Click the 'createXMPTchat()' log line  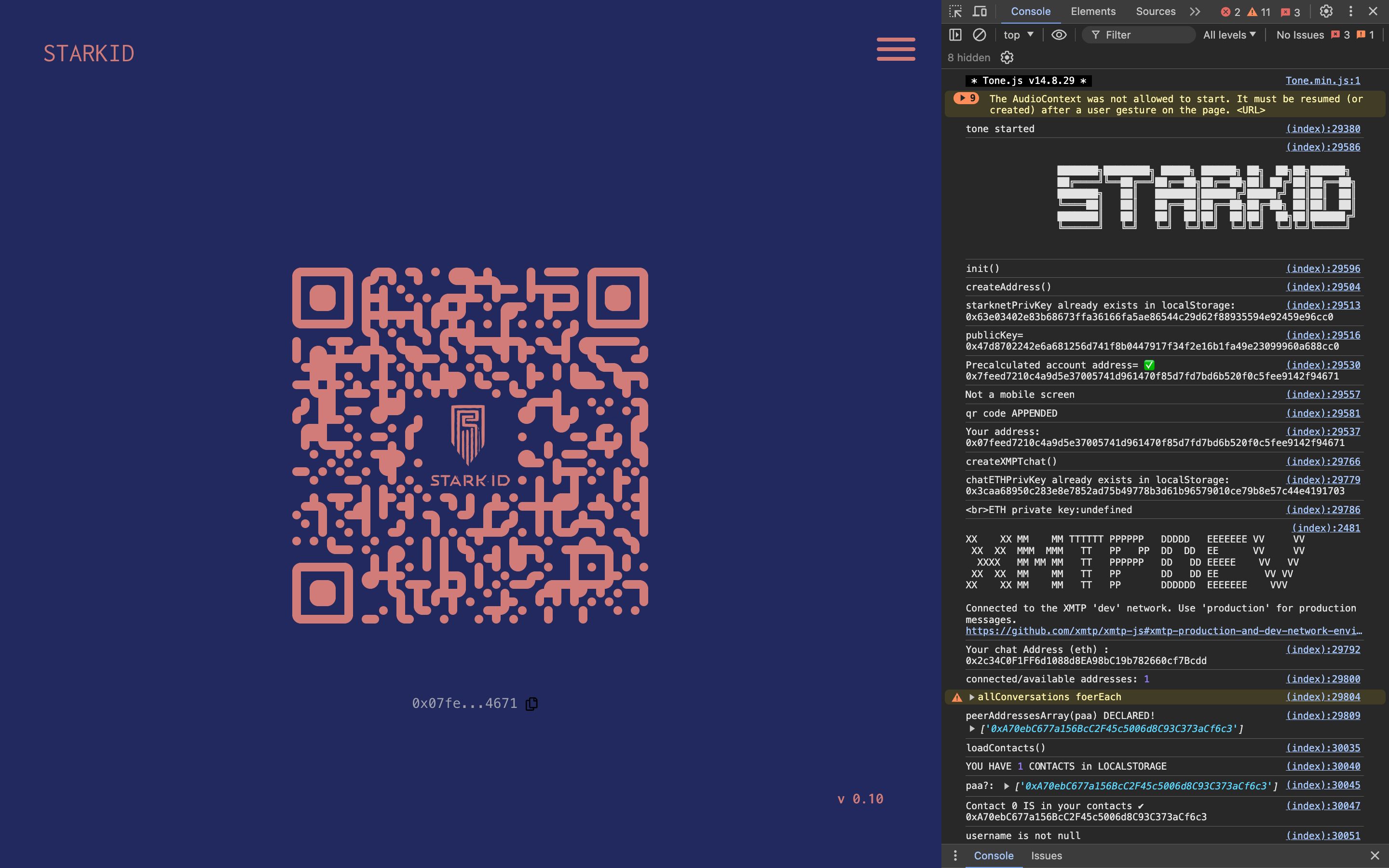click(1011, 461)
